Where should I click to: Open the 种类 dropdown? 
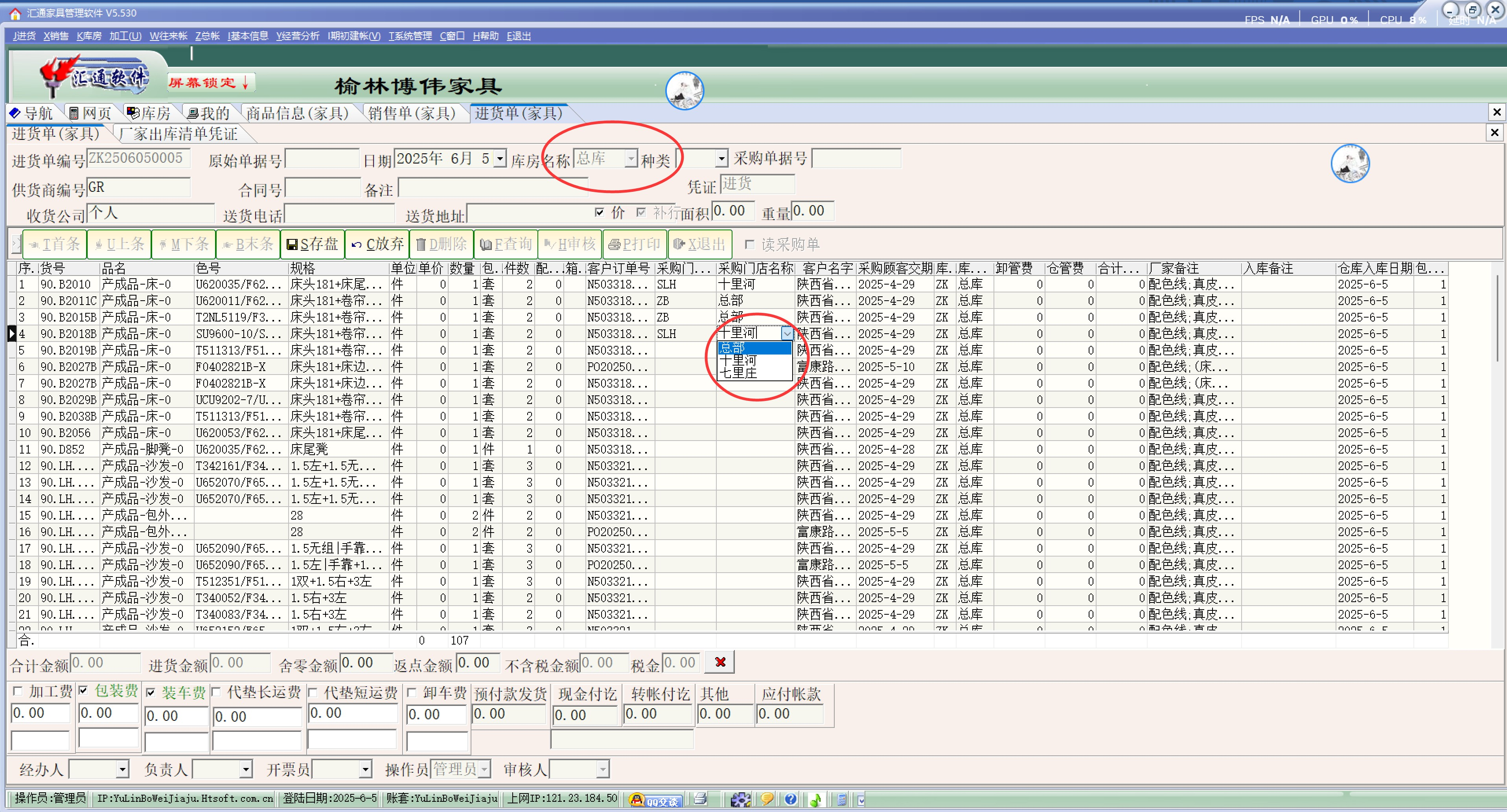coord(721,158)
